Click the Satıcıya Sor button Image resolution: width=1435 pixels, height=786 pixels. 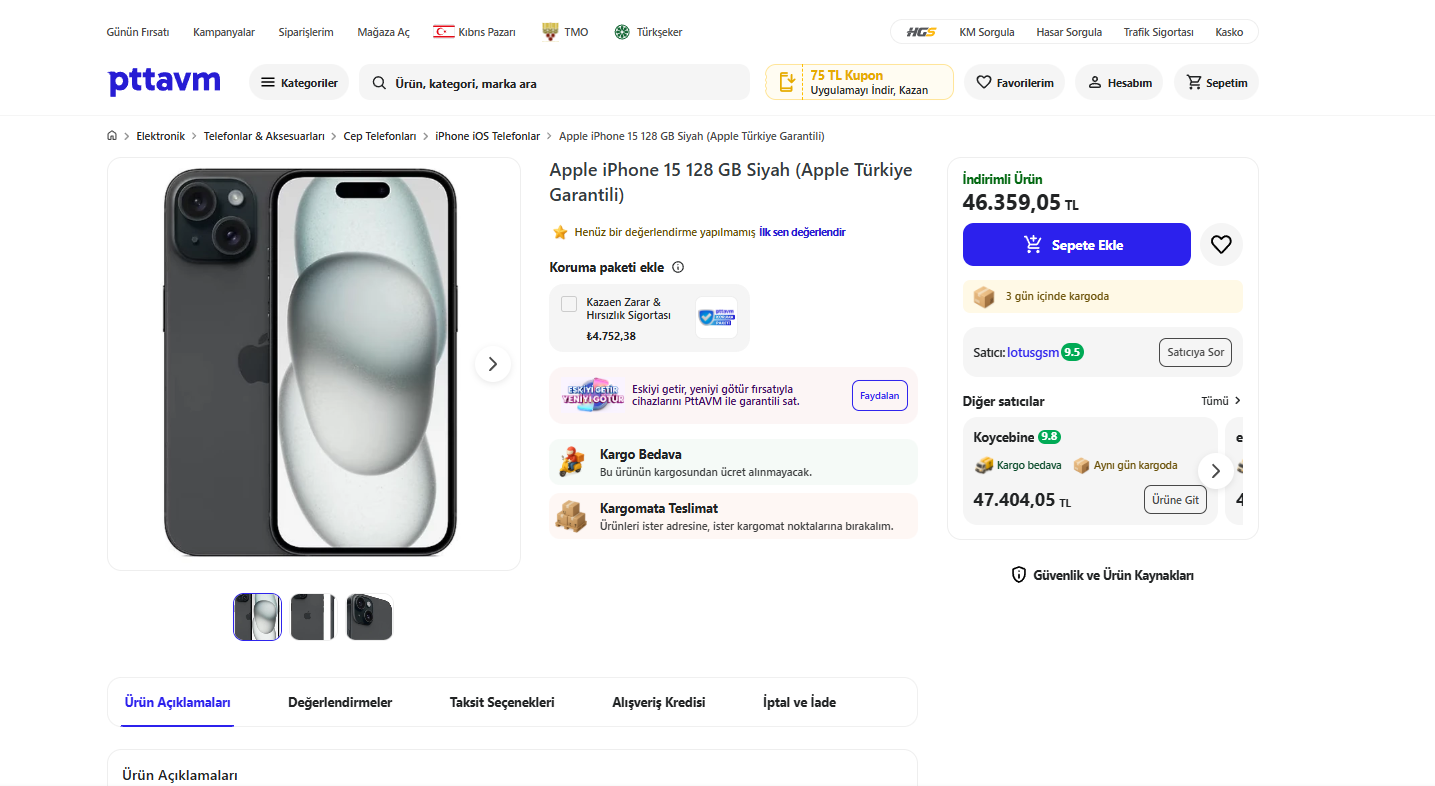coord(1195,352)
